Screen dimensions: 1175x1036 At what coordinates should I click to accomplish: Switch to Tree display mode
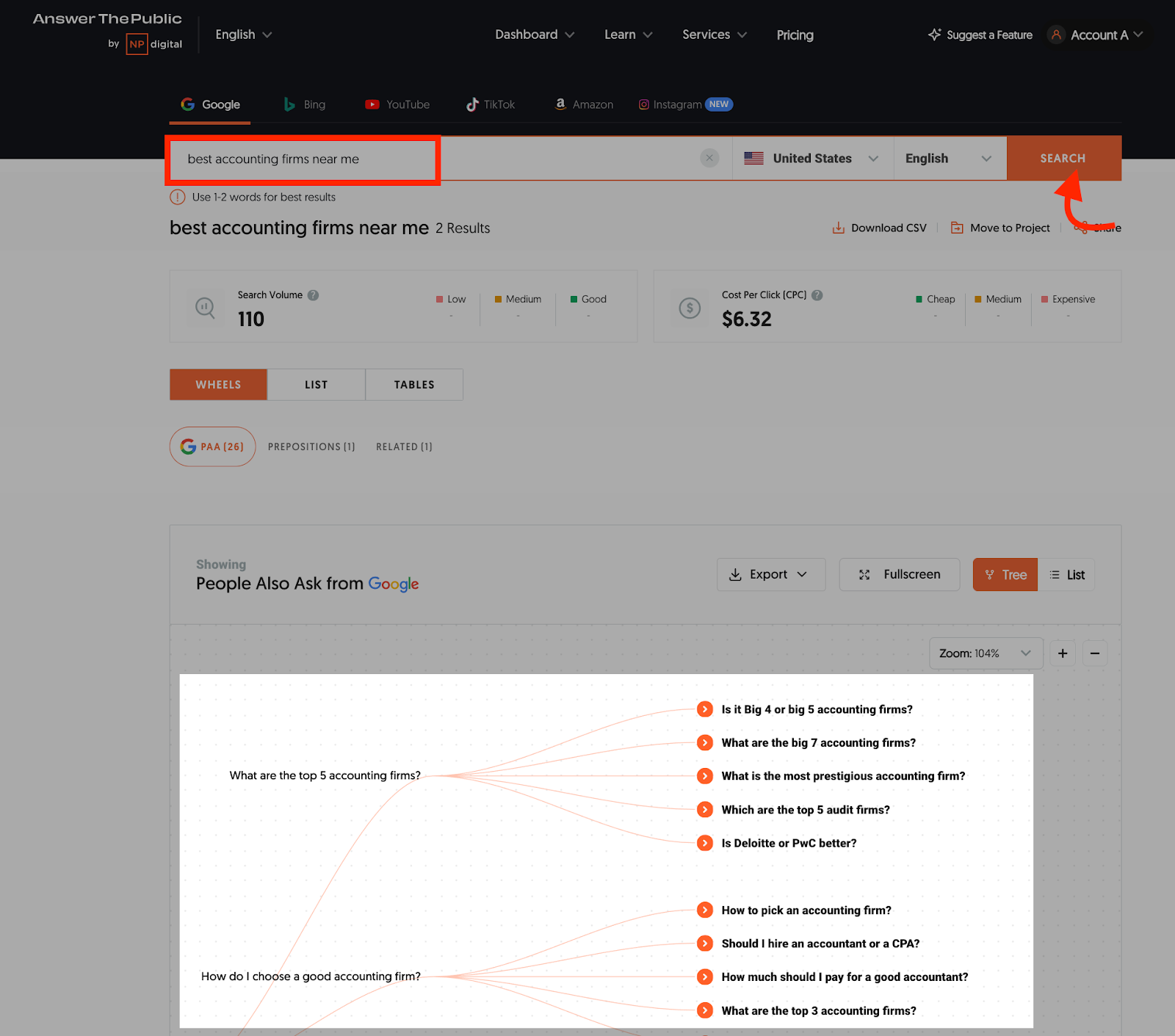pos(1005,574)
